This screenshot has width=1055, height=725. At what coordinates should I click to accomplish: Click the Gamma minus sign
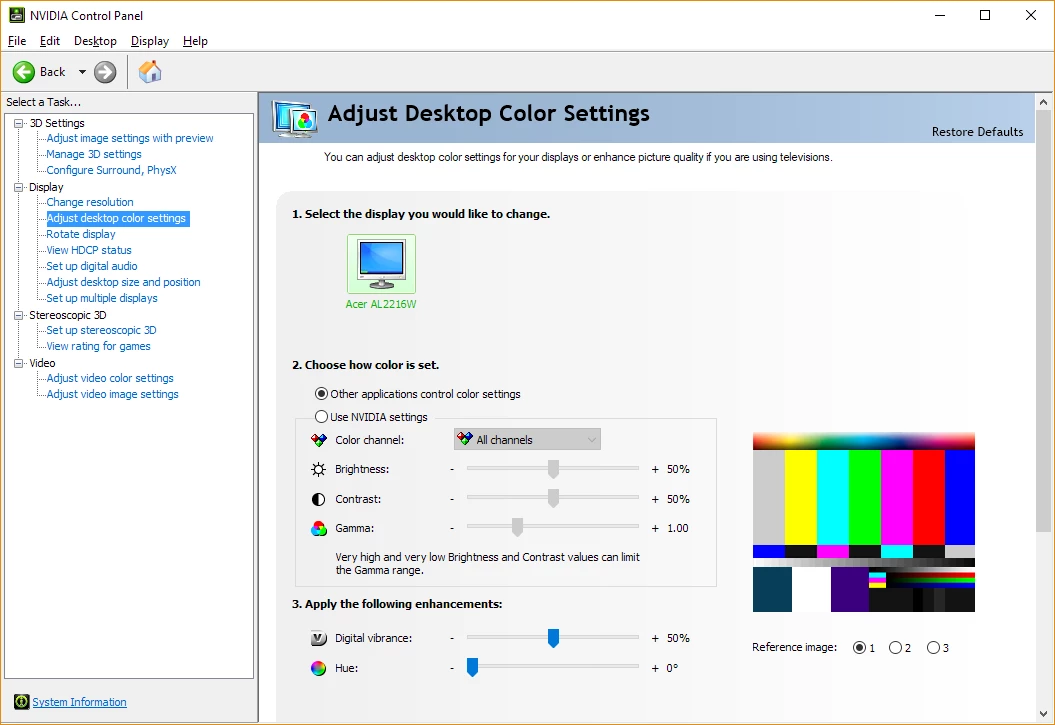tap(452, 529)
